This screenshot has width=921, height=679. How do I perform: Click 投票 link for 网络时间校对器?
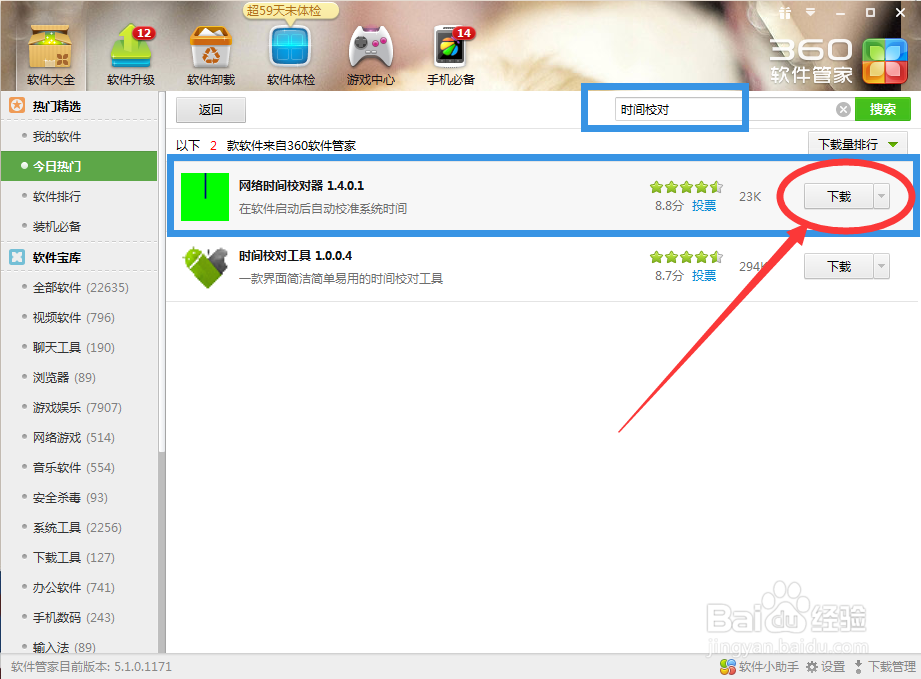704,206
